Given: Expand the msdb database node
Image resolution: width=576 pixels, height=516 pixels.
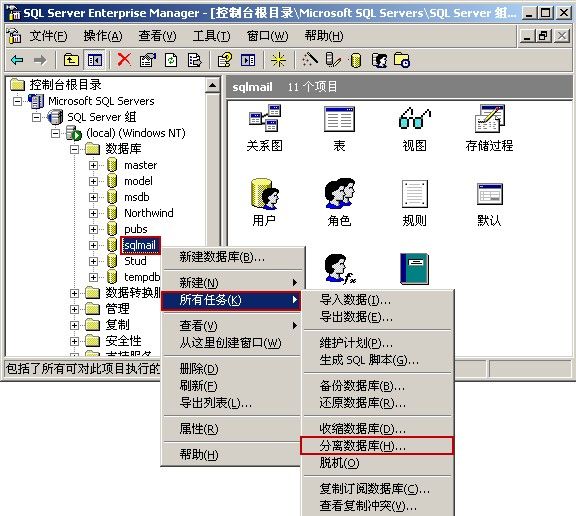Looking at the screenshot, I should (93, 197).
